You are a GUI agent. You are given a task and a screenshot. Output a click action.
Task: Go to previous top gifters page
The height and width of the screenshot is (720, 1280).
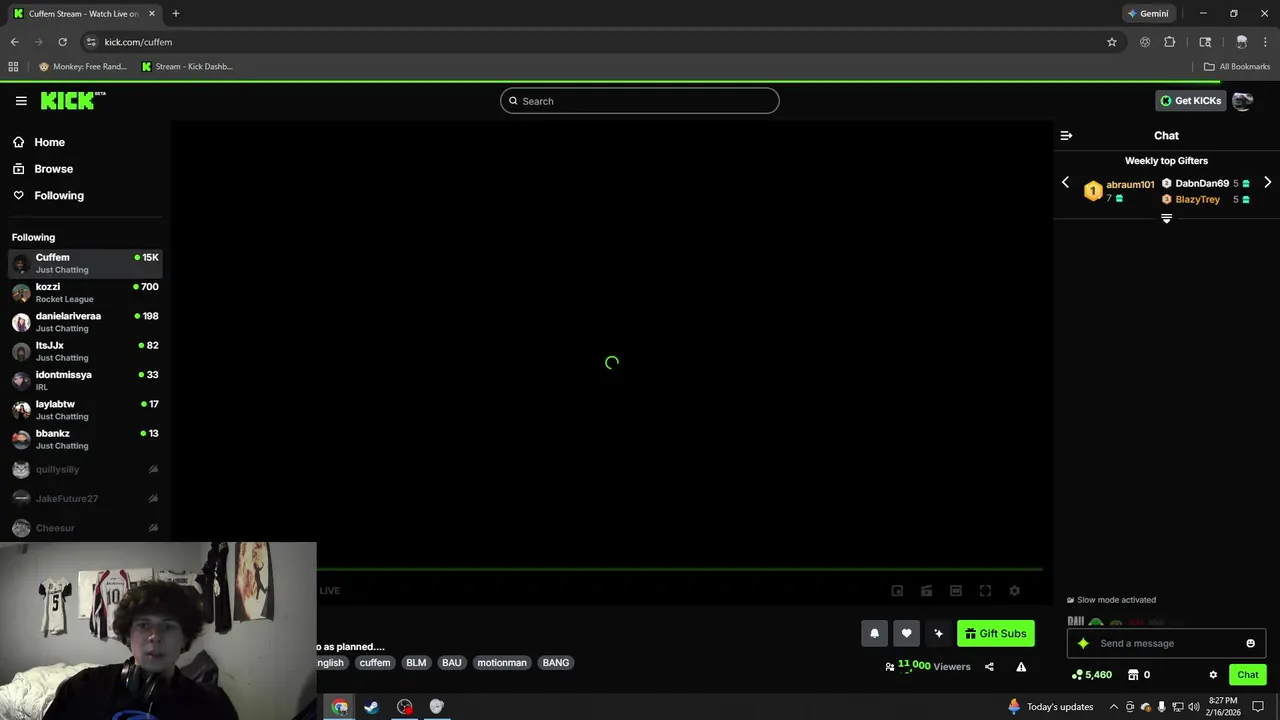click(1065, 182)
